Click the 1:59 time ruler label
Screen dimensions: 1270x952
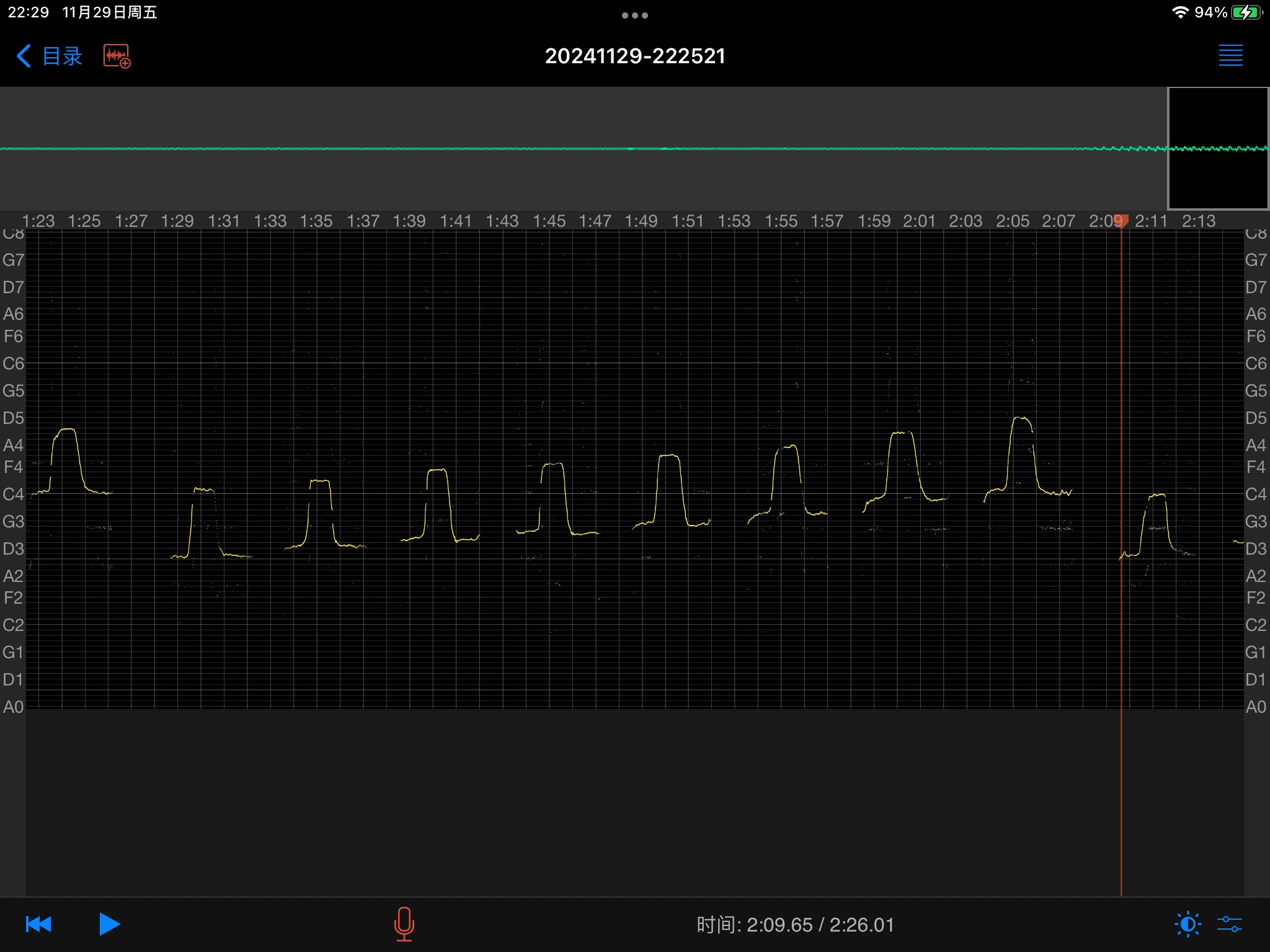pos(874,221)
